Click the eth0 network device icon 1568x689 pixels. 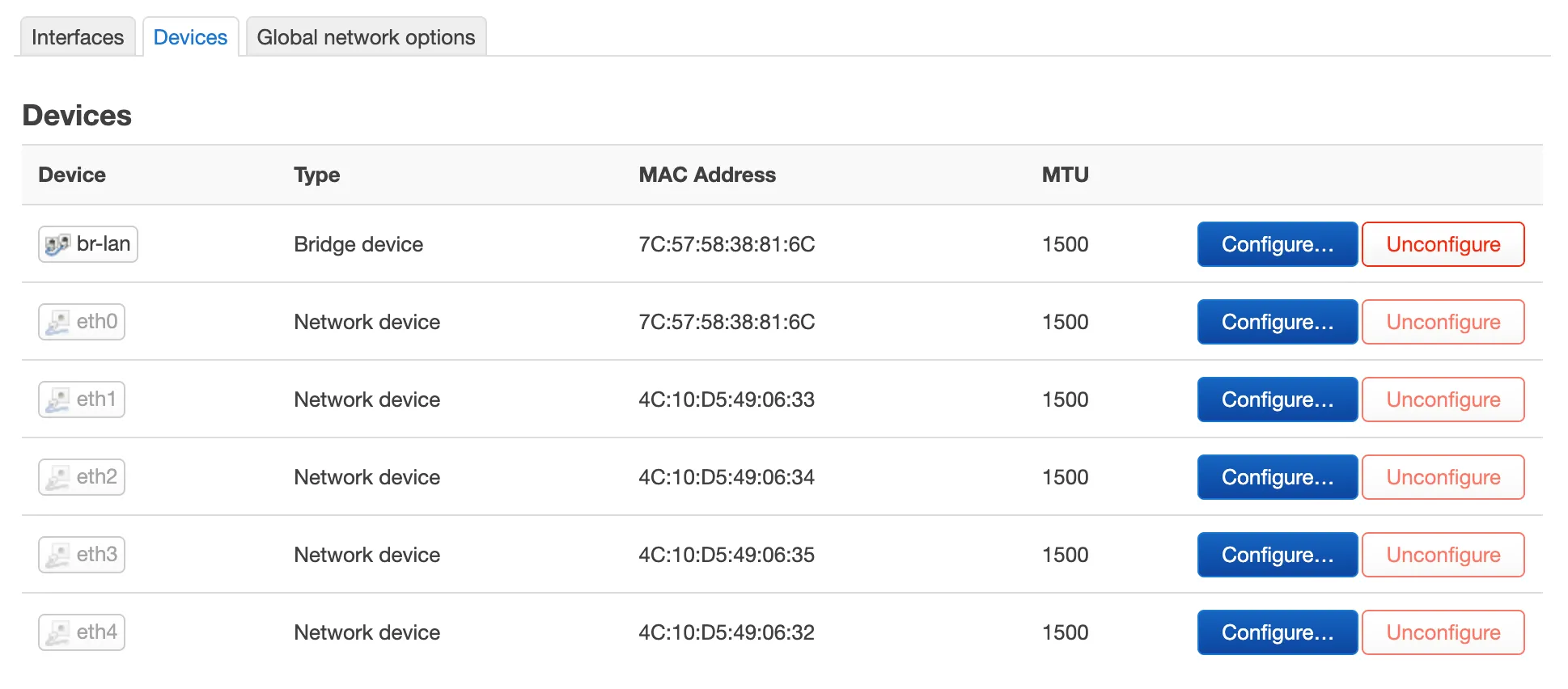(x=57, y=322)
